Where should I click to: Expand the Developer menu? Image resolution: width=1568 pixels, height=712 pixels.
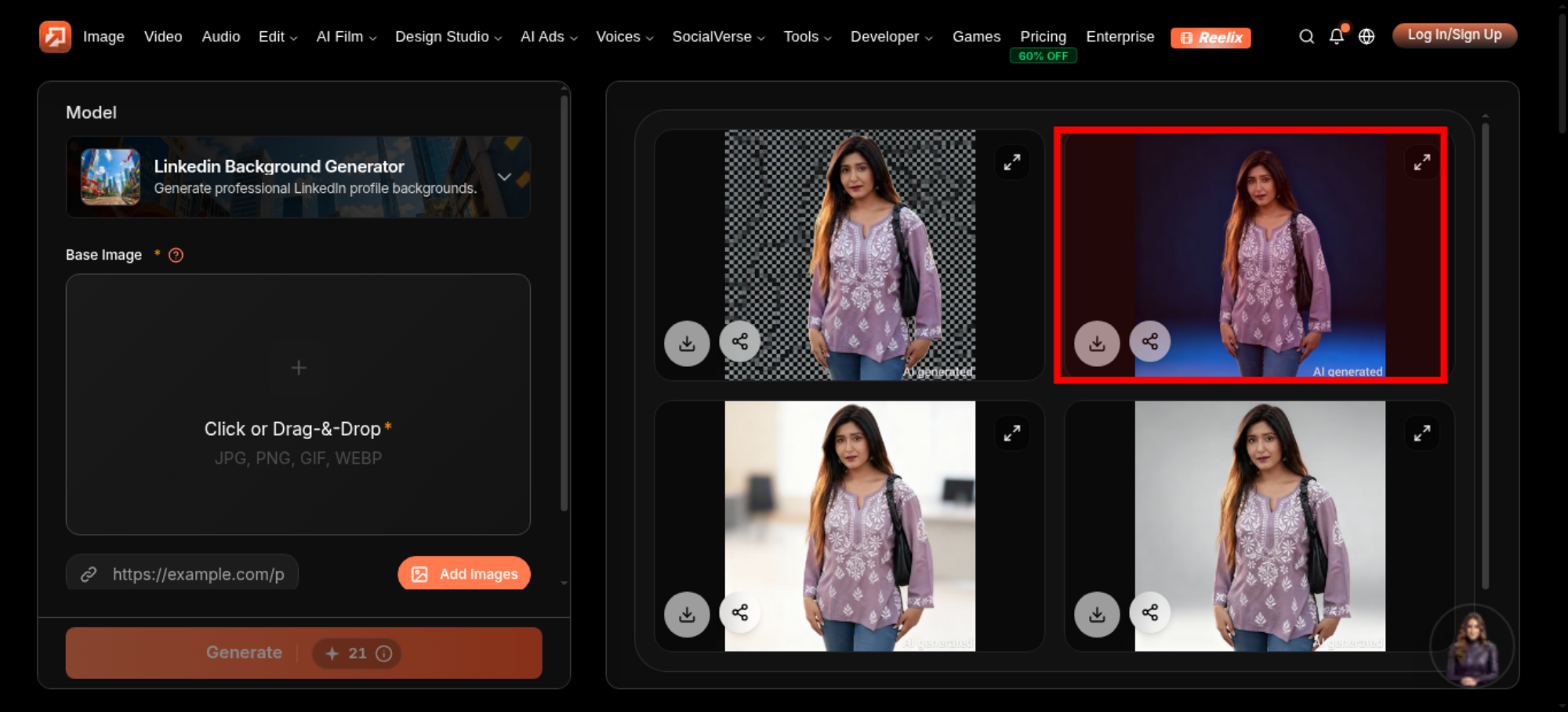pyautogui.click(x=891, y=37)
